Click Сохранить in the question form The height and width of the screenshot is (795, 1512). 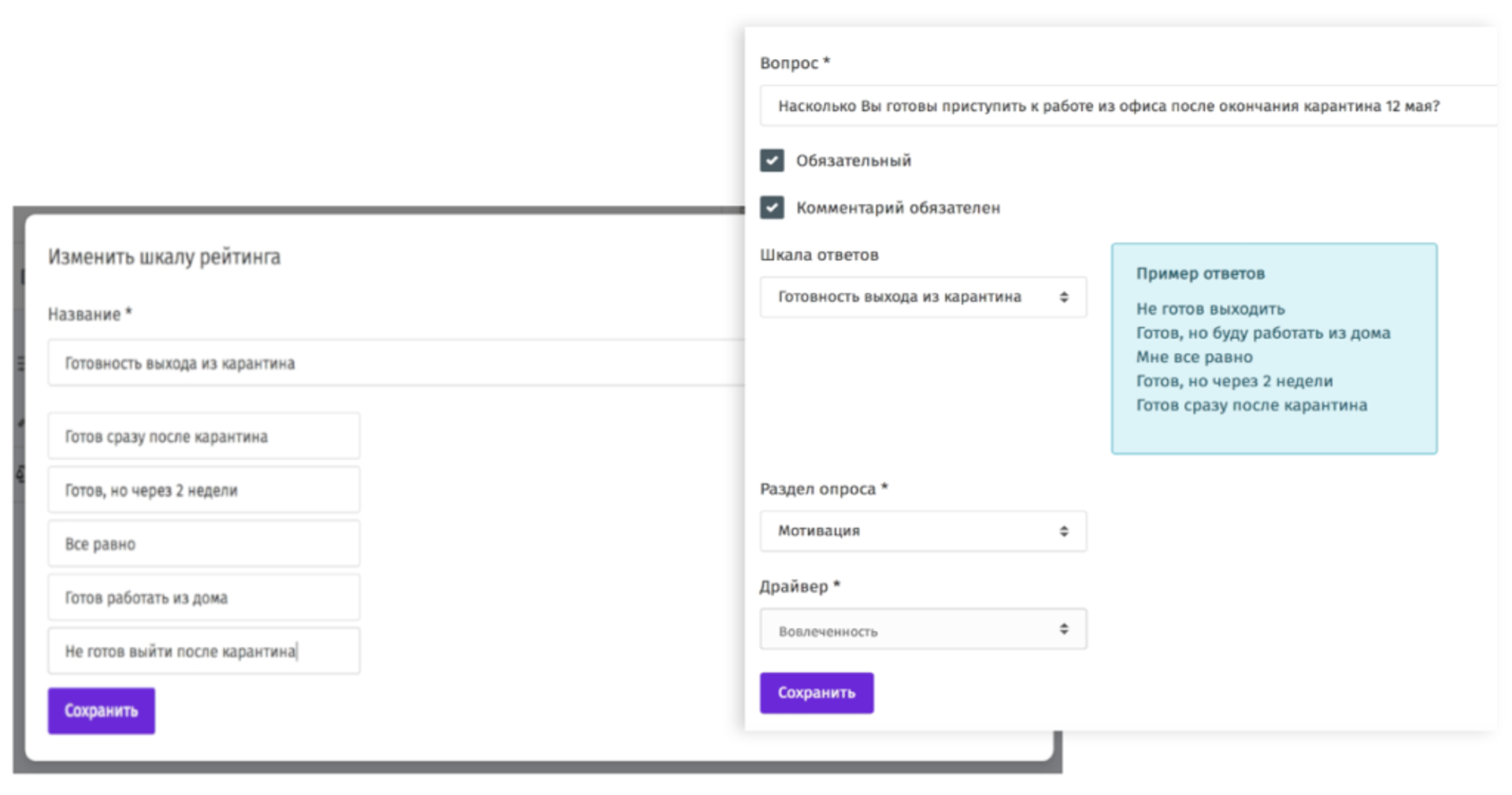pos(817,693)
